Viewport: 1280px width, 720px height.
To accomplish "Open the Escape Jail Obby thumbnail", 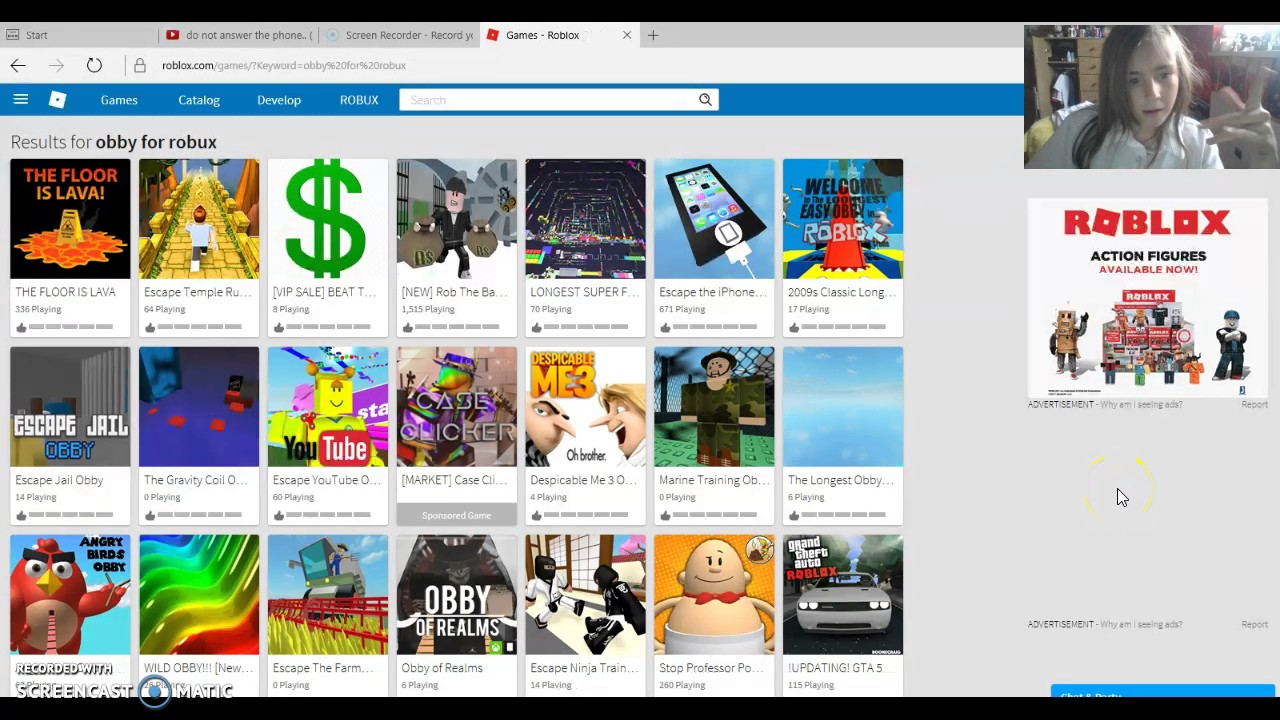I will (x=70, y=407).
